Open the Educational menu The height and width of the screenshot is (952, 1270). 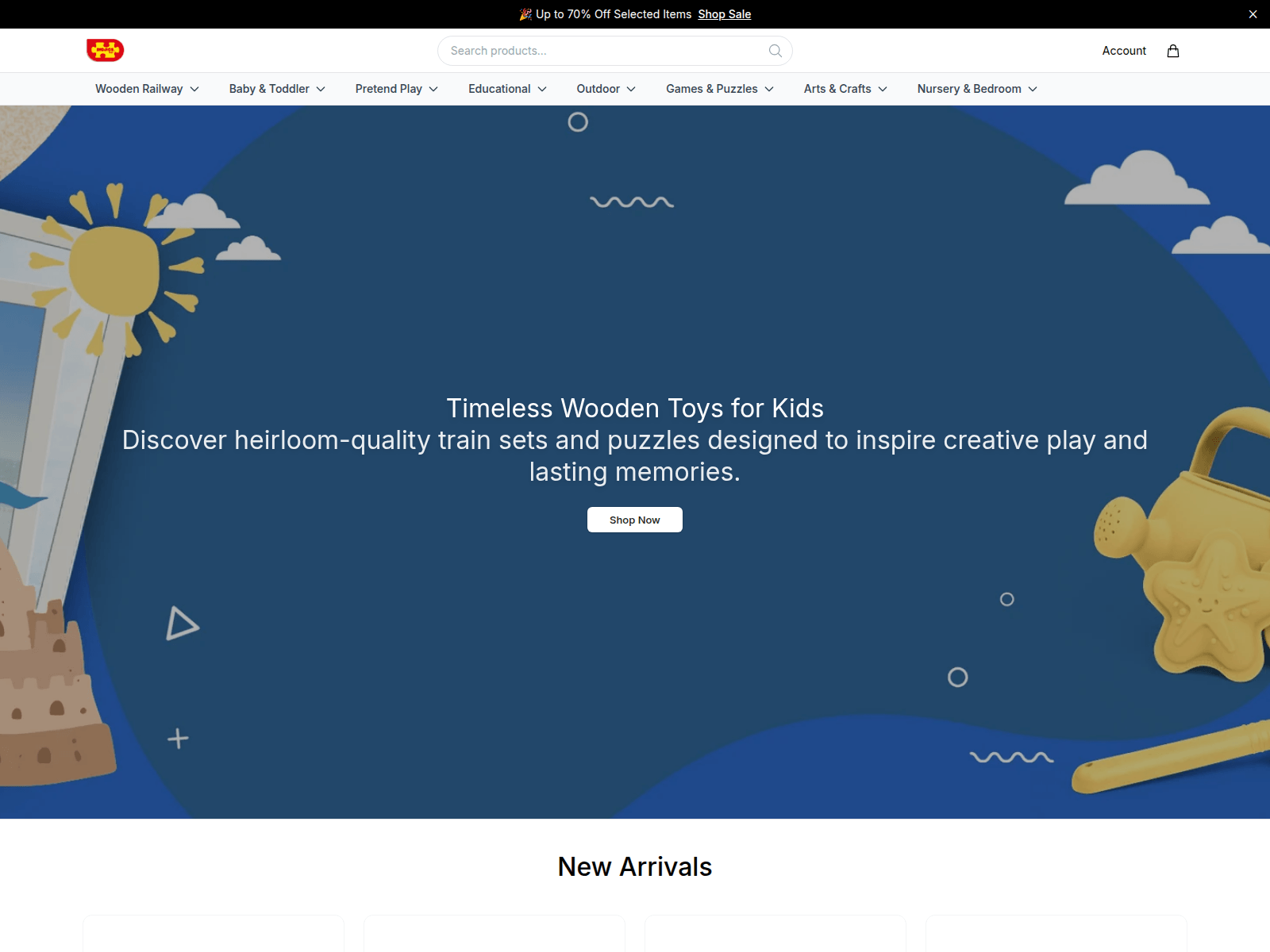(507, 89)
